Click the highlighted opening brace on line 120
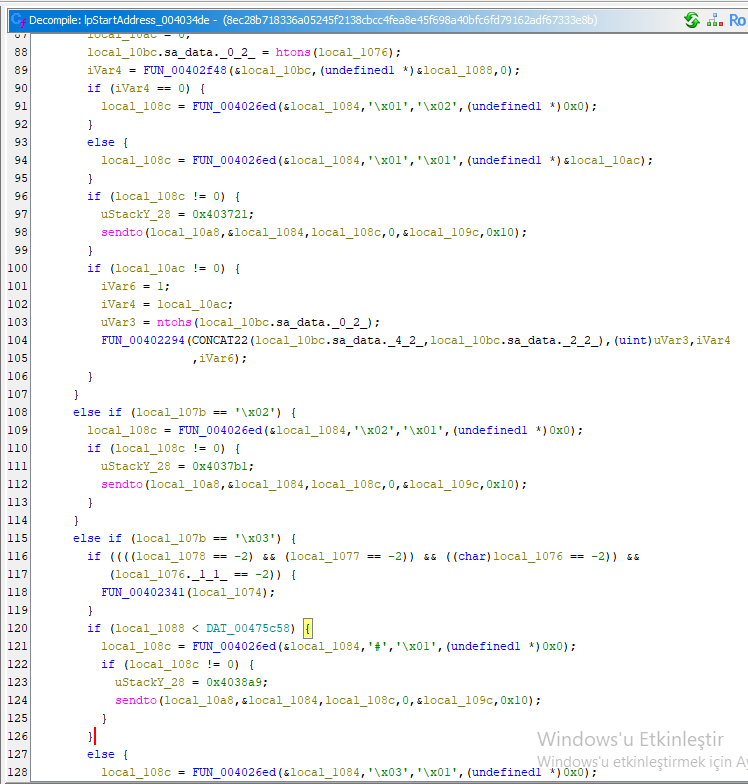The width and height of the screenshot is (748, 784). 307,628
